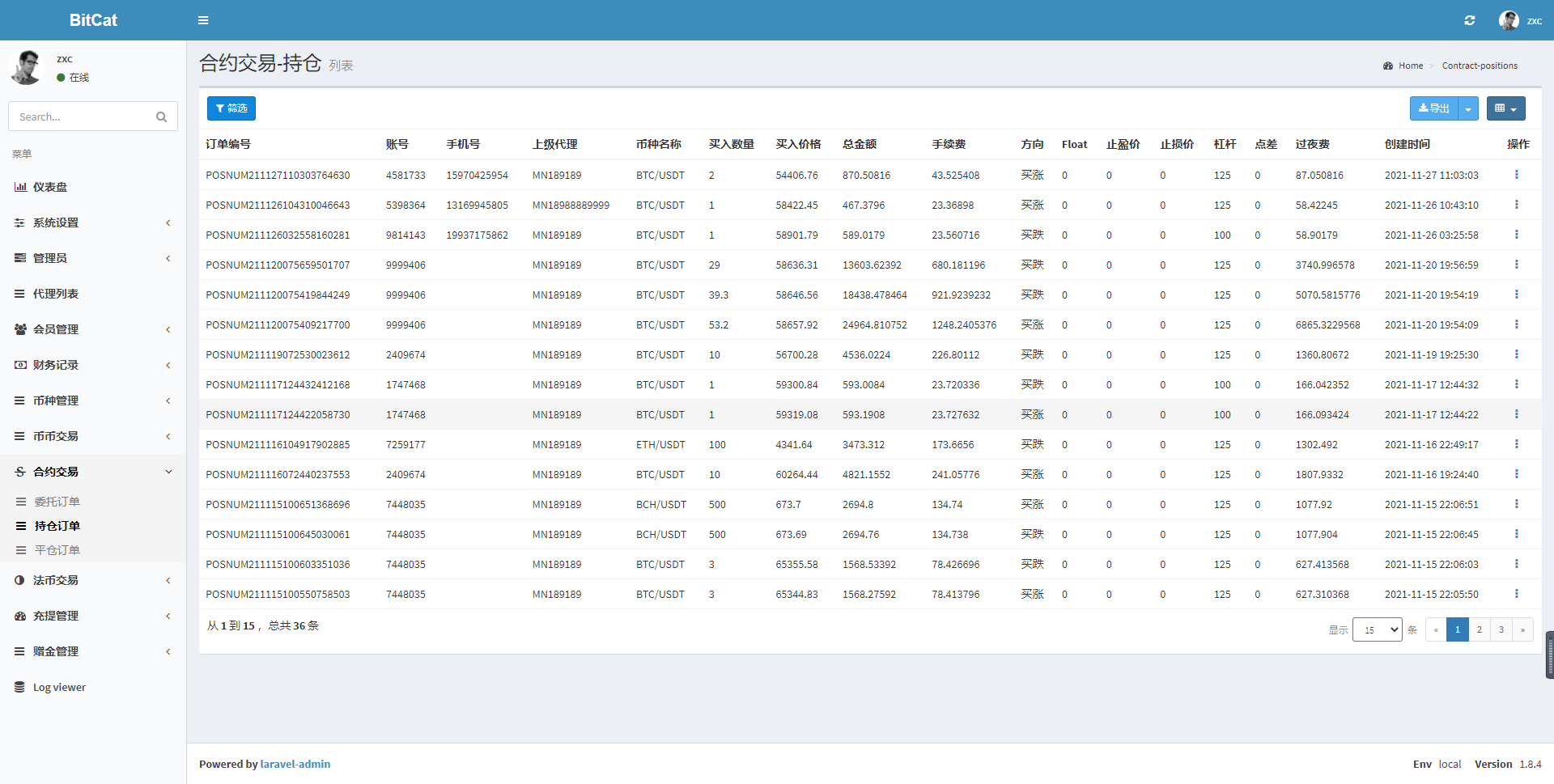This screenshot has width=1554, height=784.
Task: Open actions for order POSNUM211120075659501707
Action: (1516, 265)
